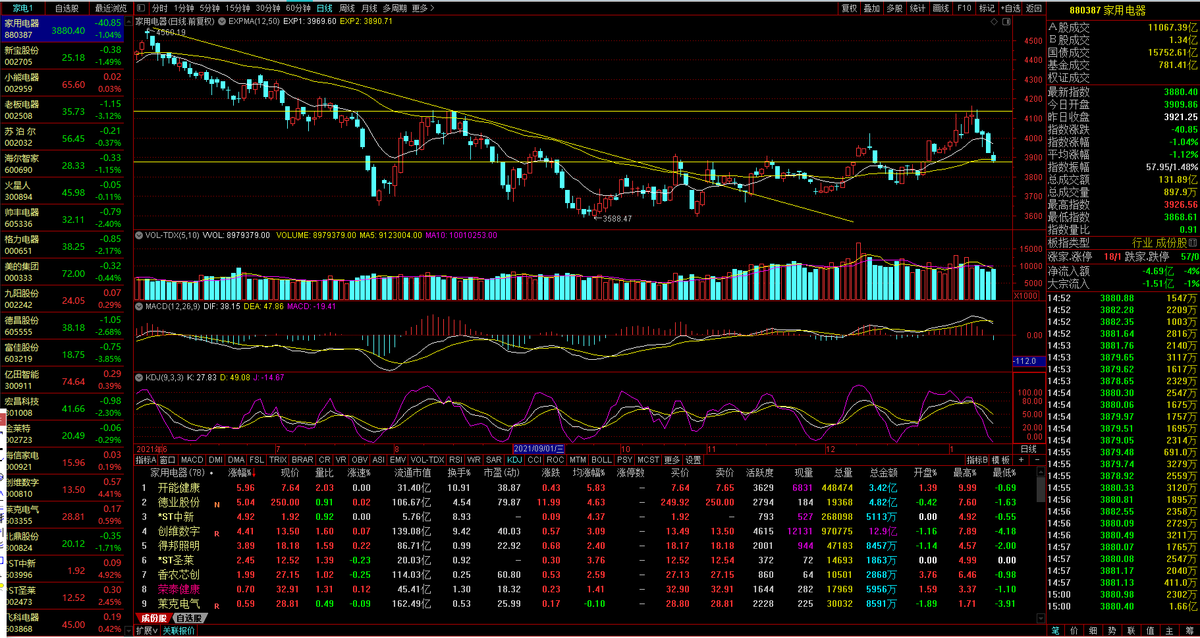Switch to MACD indicator tab
This screenshot has width=1200, height=638.
[x=193, y=460]
